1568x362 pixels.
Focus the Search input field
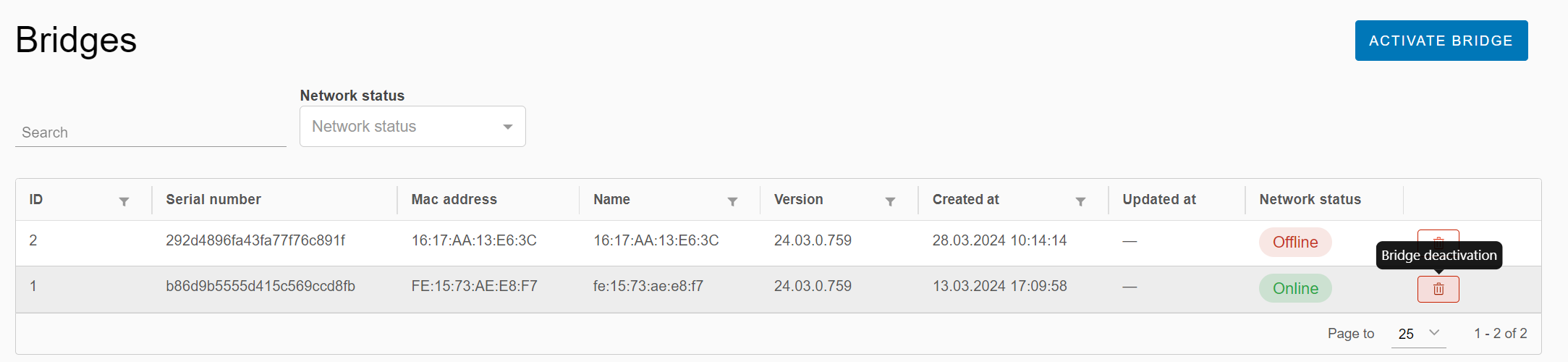(x=151, y=132)
